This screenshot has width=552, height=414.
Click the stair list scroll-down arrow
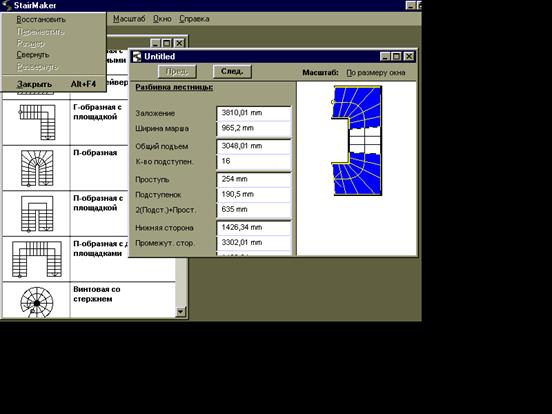(x=180, y=312)
